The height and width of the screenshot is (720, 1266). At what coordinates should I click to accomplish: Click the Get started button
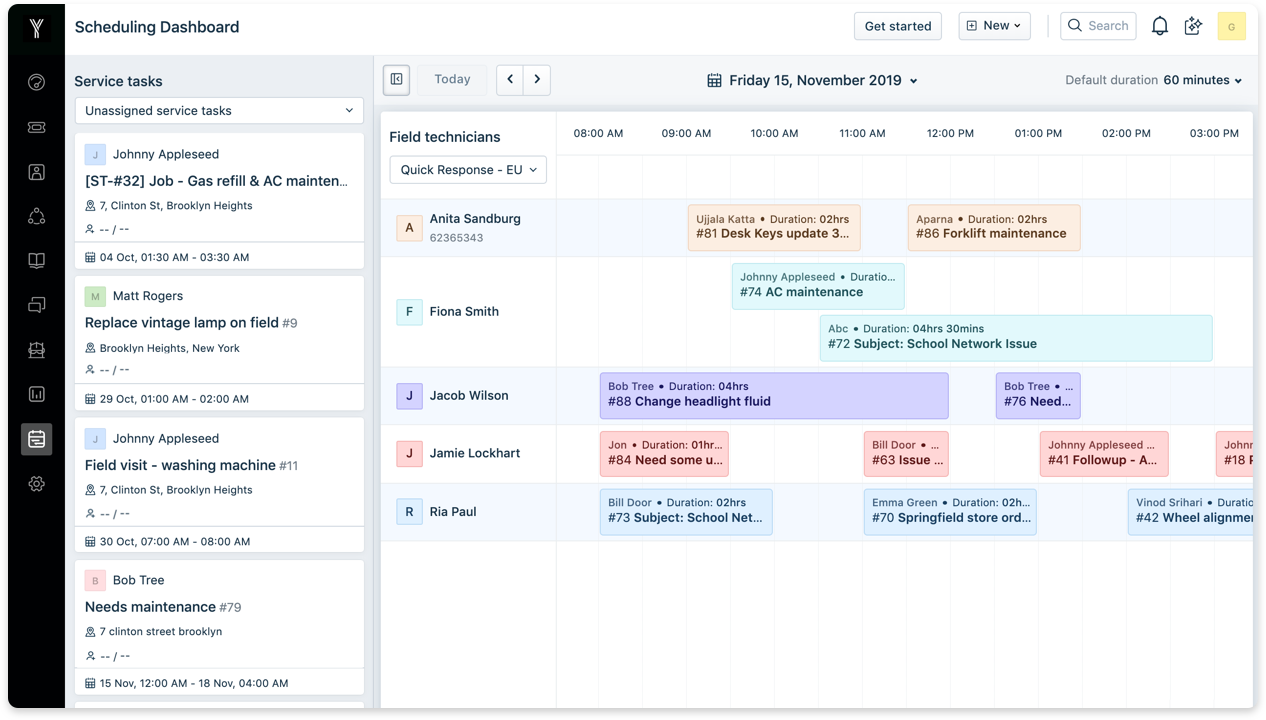(897, 26)
